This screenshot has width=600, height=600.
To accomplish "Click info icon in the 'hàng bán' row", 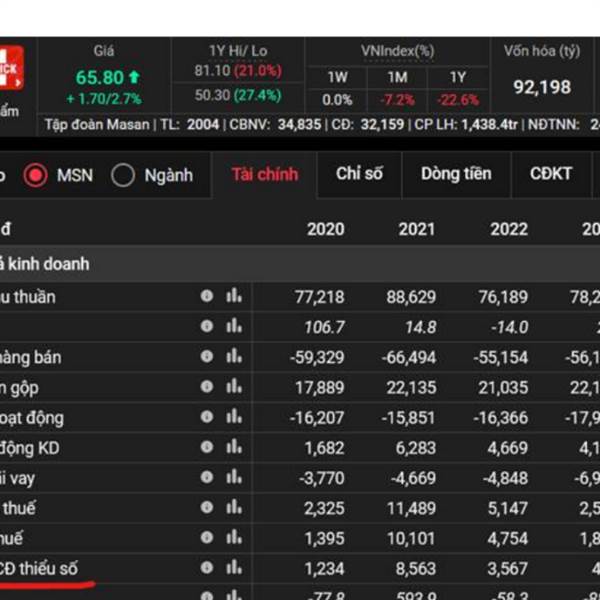I will click(x=207, y=356).
